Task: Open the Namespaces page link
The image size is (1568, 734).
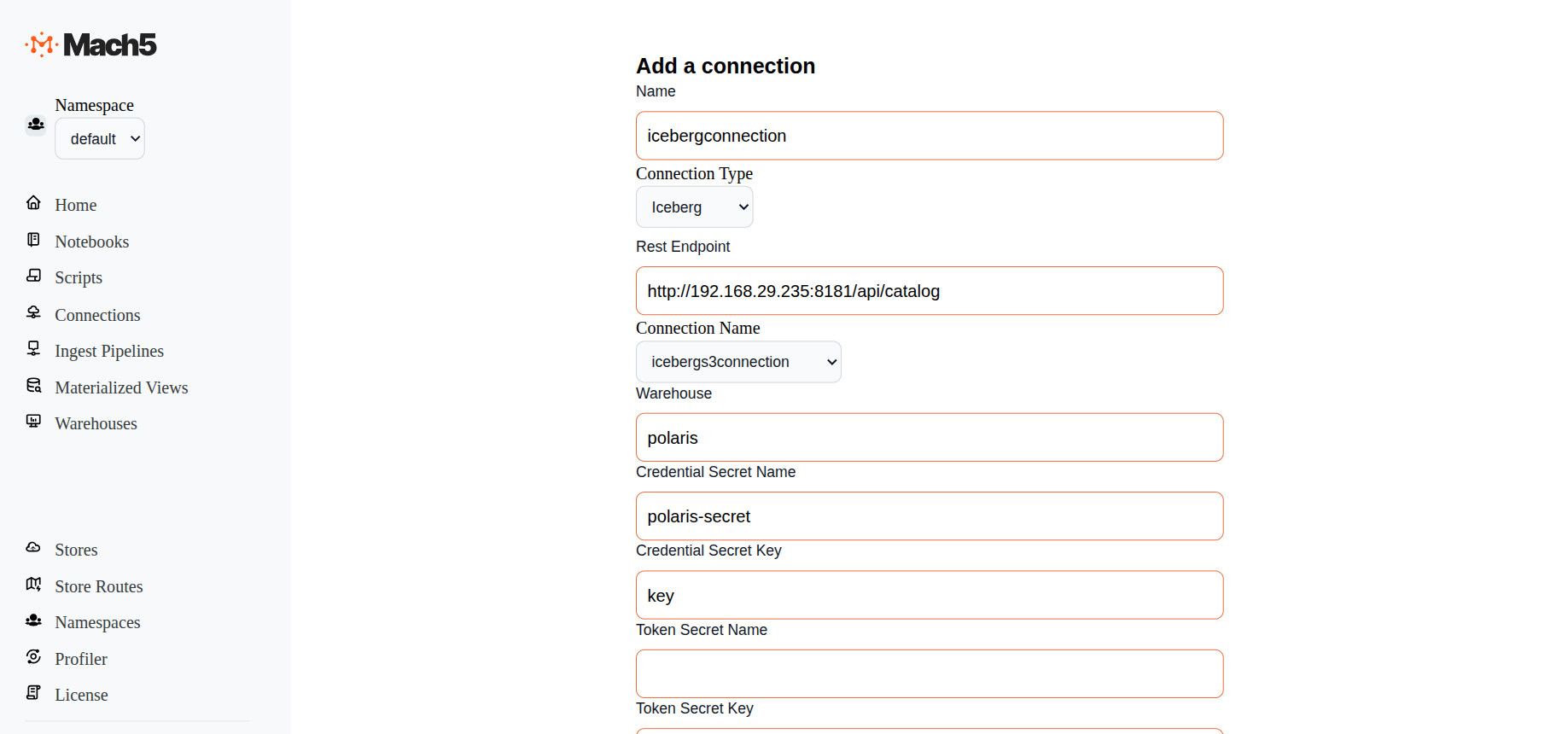Action: pyautogui.click(x=97, y=622)
